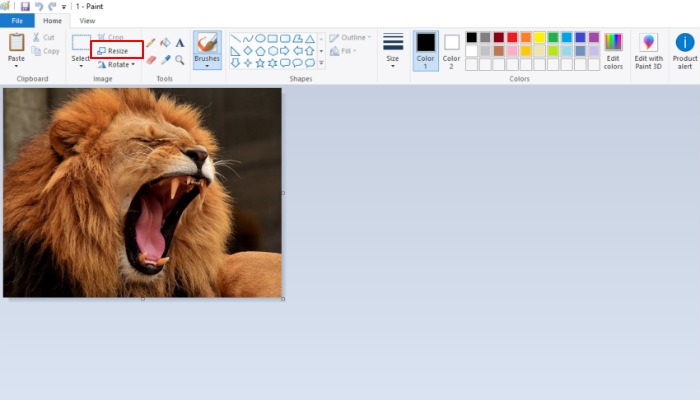Viewport: 700px width, 400px height.
Task: Expand the full Shapes gallery
Action: (321, 63)
